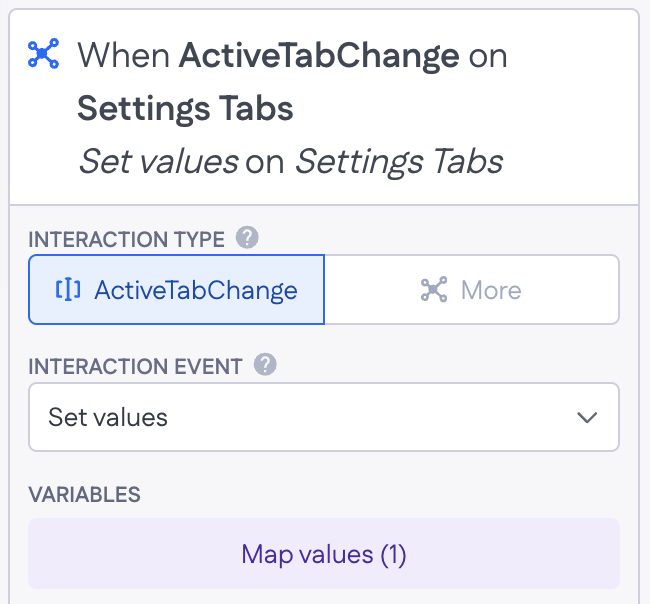Screen dimensions: 650x604
Task: Click the blue interaction node icon in header
Action: (x=44, y=53)
